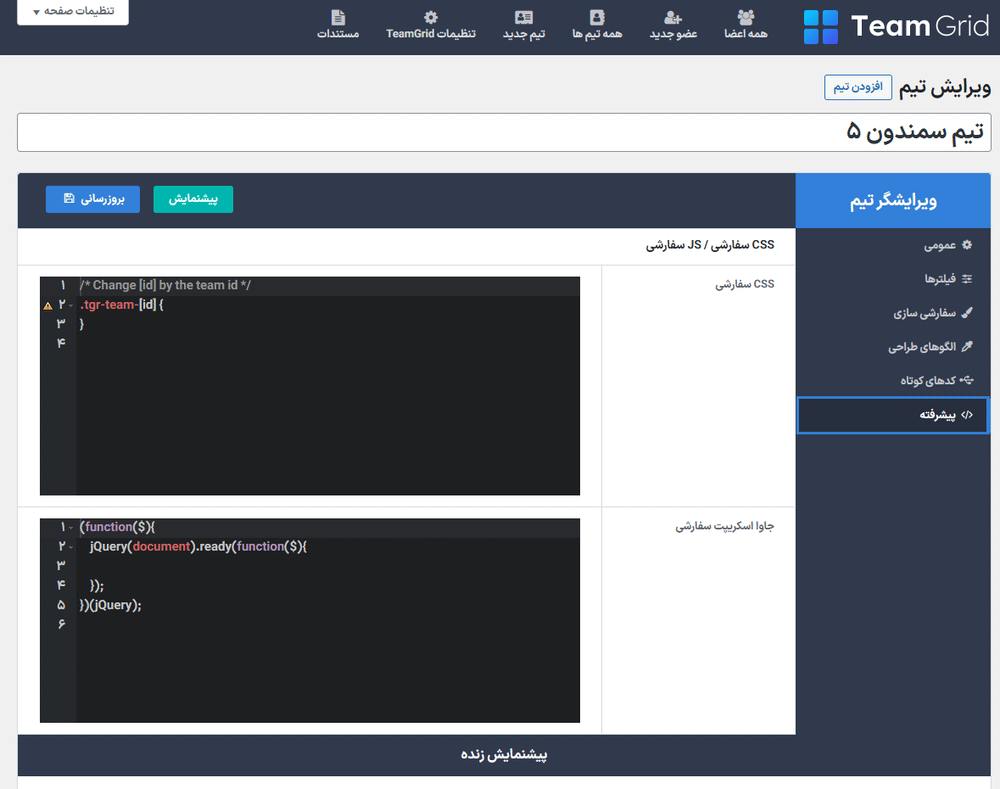Viewport: 1000px width, 789px height.
Task: Click the TeamGrid settings gear icon
Action: click(x=431, y=17)
